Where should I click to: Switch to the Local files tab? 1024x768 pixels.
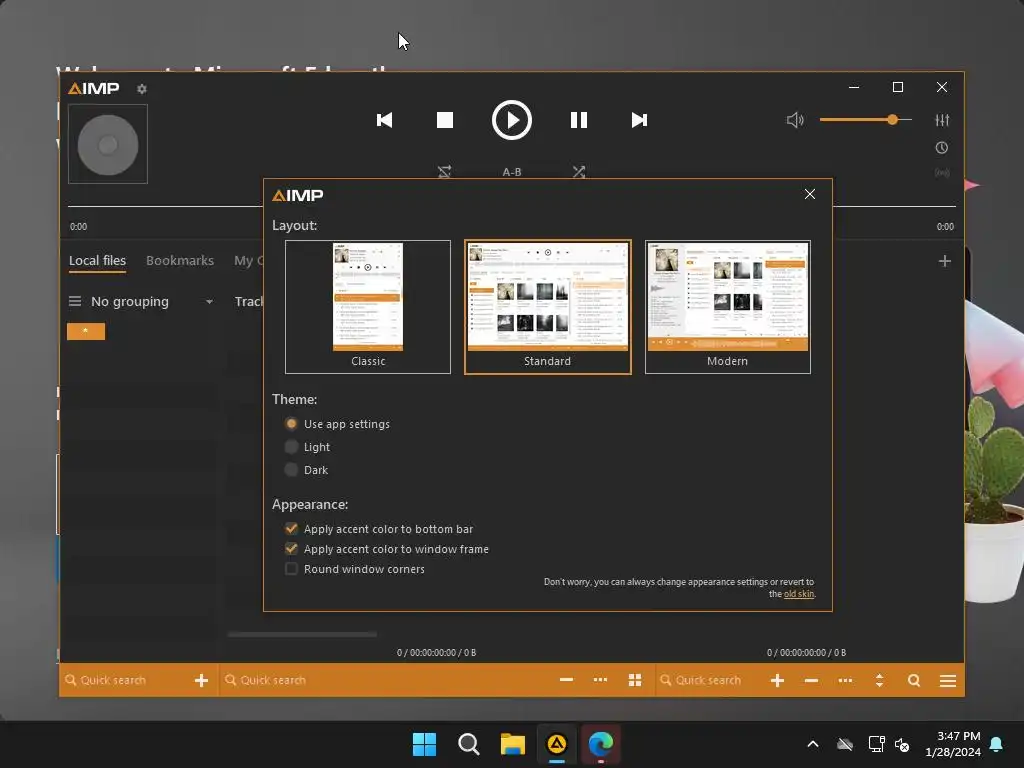click(x=97, y=261)
